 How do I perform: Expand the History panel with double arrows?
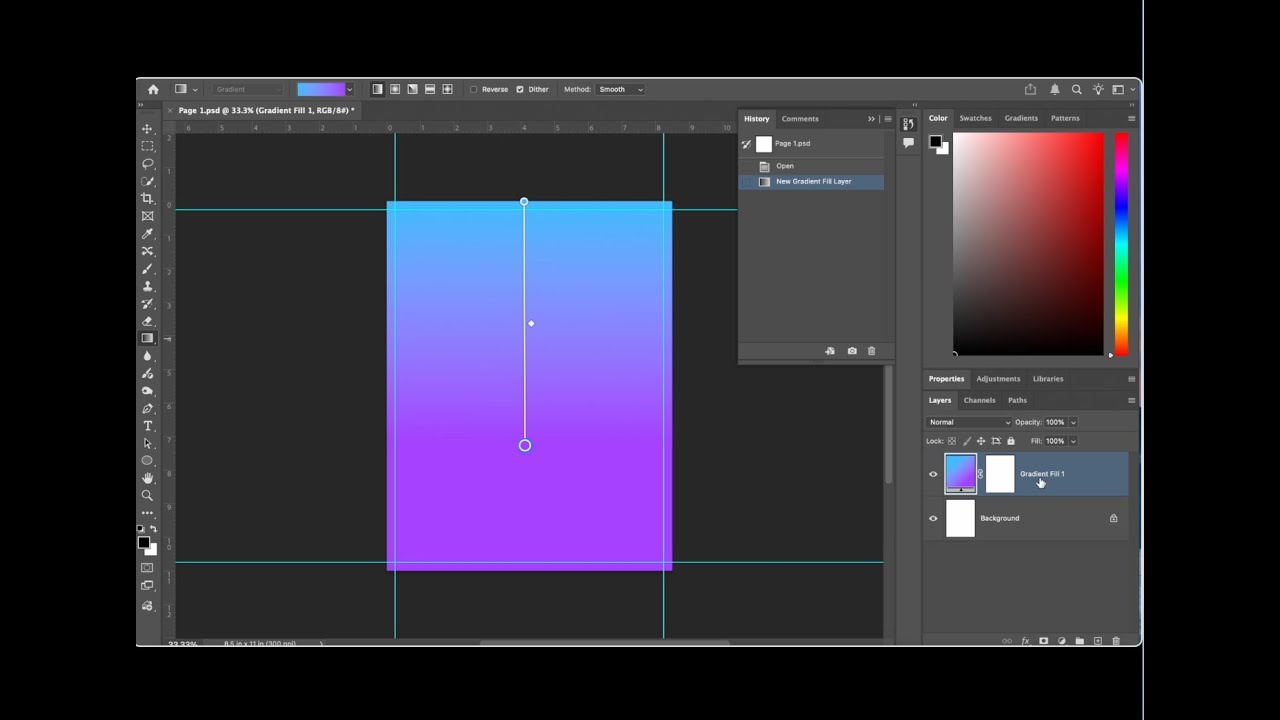871,119
